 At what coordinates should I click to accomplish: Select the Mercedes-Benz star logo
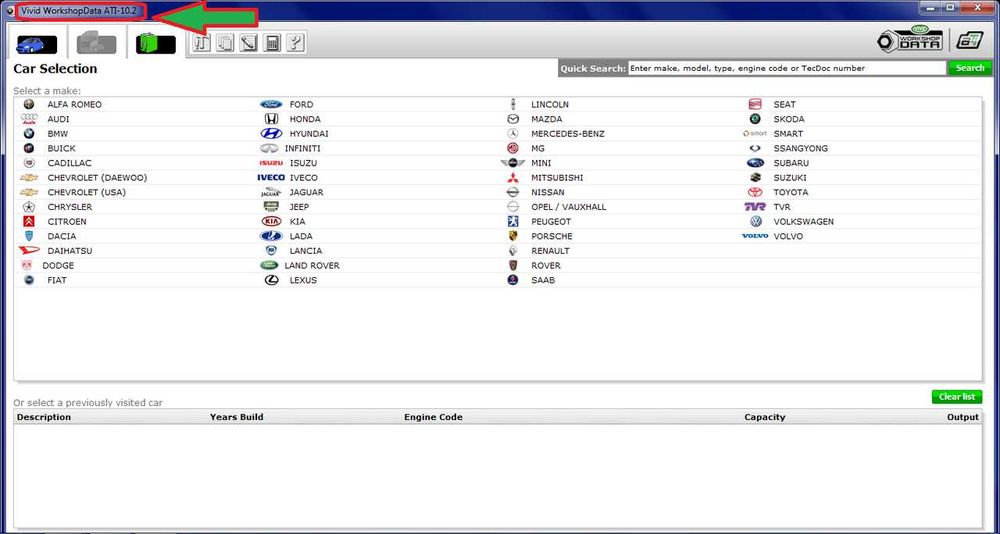click(x=513, y=133)
